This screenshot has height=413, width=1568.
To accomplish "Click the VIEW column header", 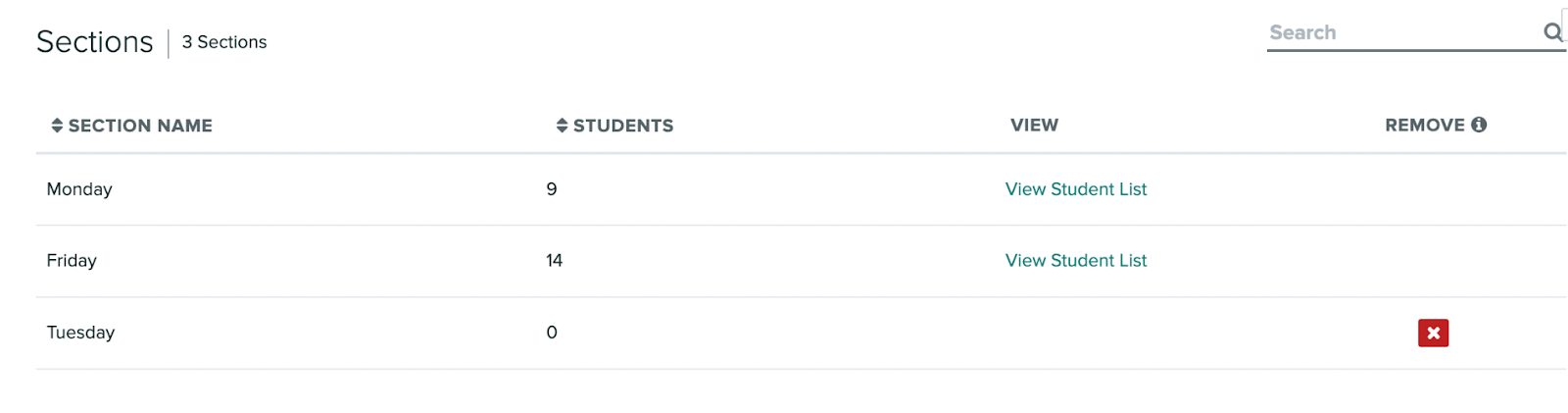I will point(1034,125).
